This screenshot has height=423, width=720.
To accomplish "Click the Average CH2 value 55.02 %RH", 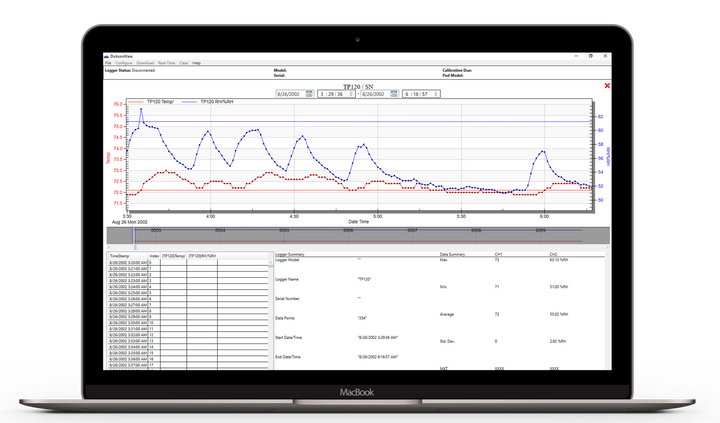I will 558,315.
